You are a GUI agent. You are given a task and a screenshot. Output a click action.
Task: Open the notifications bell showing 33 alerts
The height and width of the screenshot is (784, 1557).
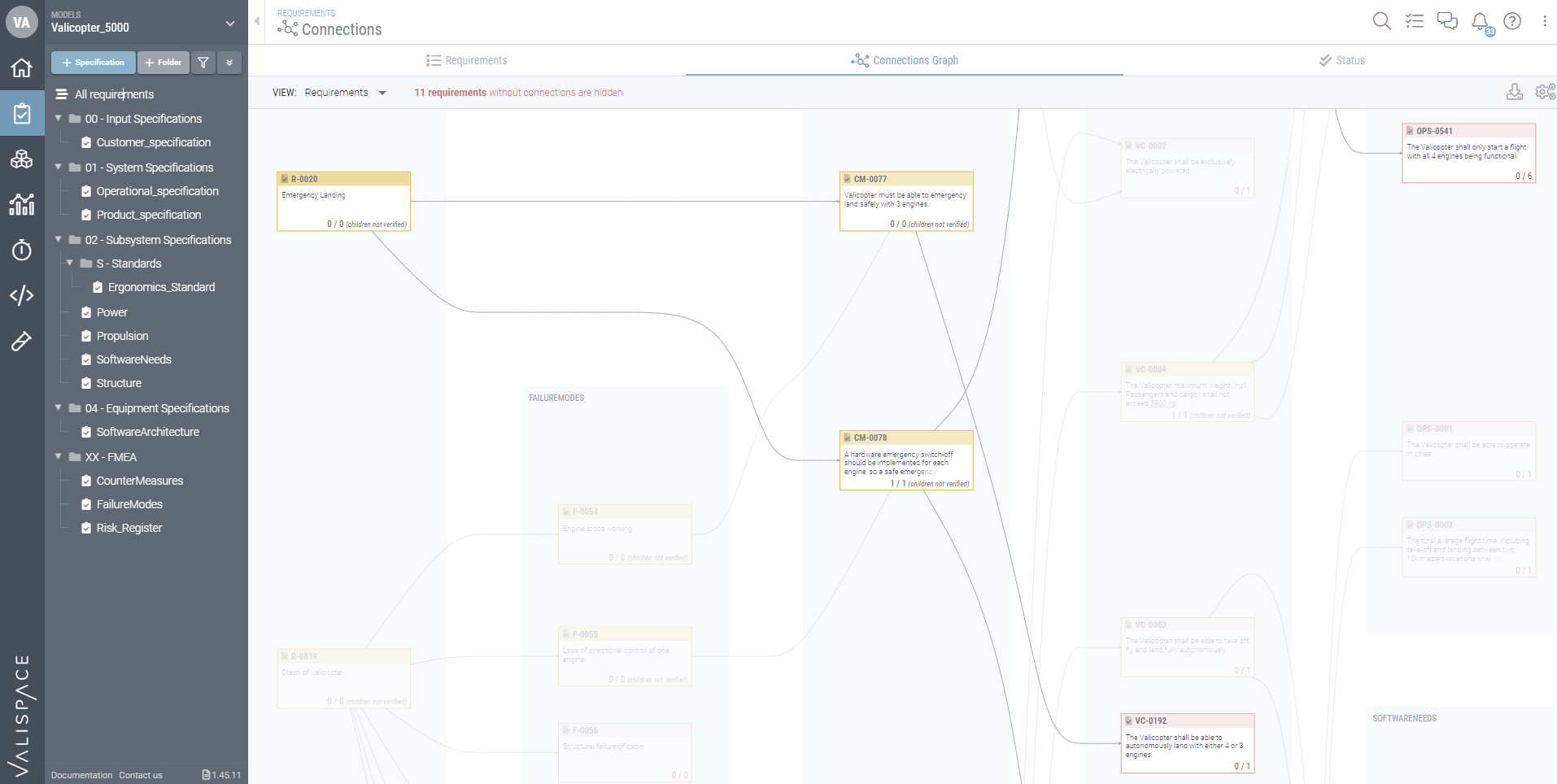point(1480,21)
